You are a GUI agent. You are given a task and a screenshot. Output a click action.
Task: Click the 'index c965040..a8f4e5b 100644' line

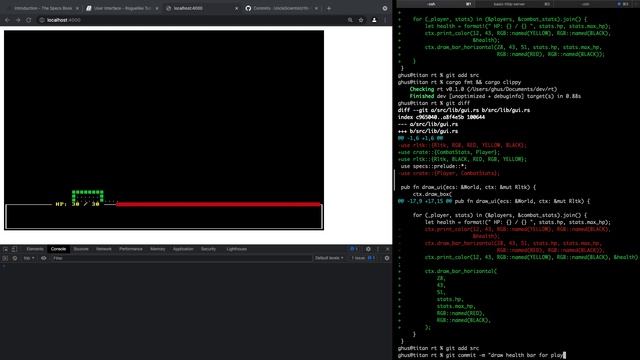click(441, 117)
